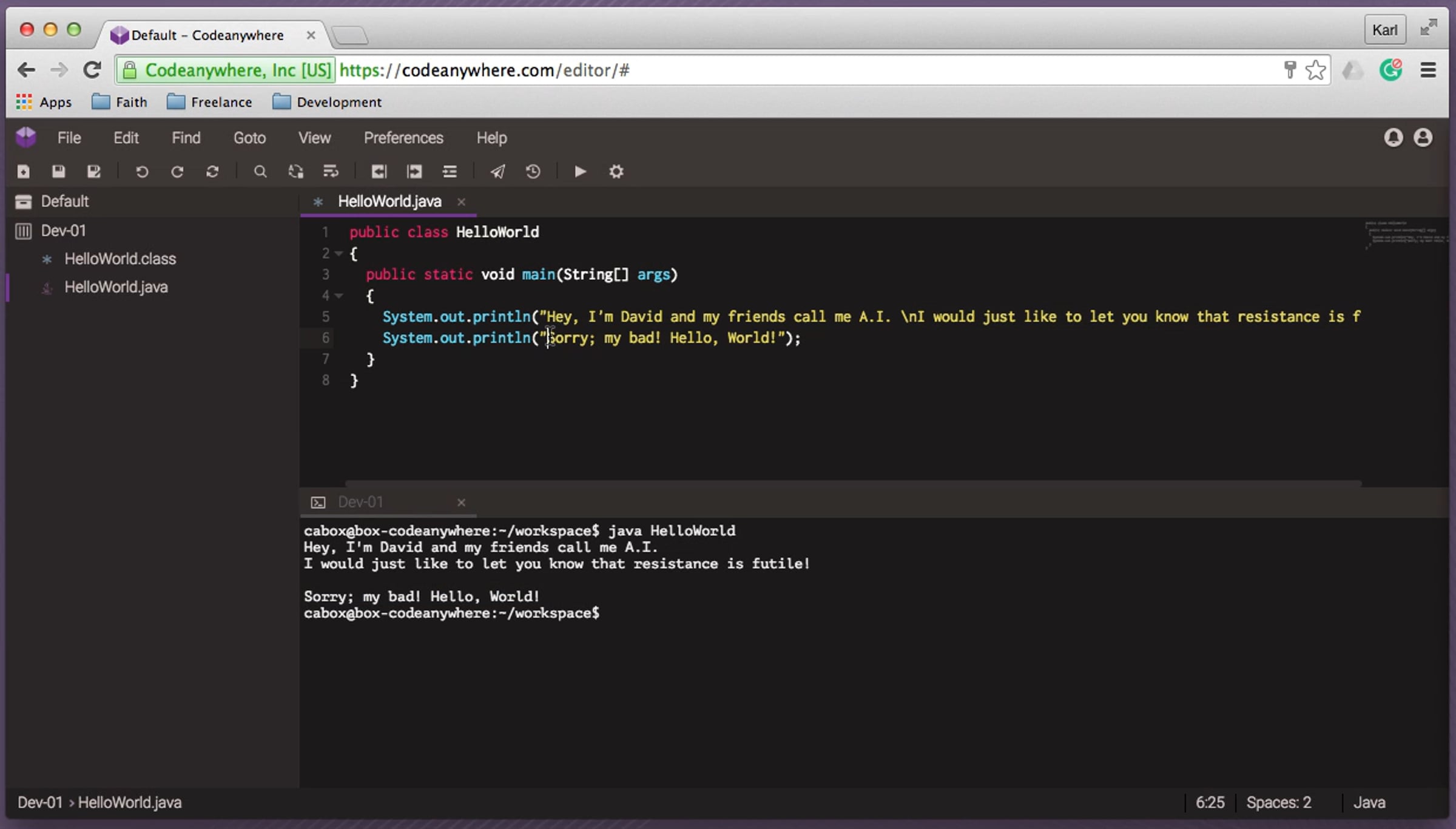Collapse code fold arrow on line 4
Screen dimensions: 1456x829
coord(339,296)
